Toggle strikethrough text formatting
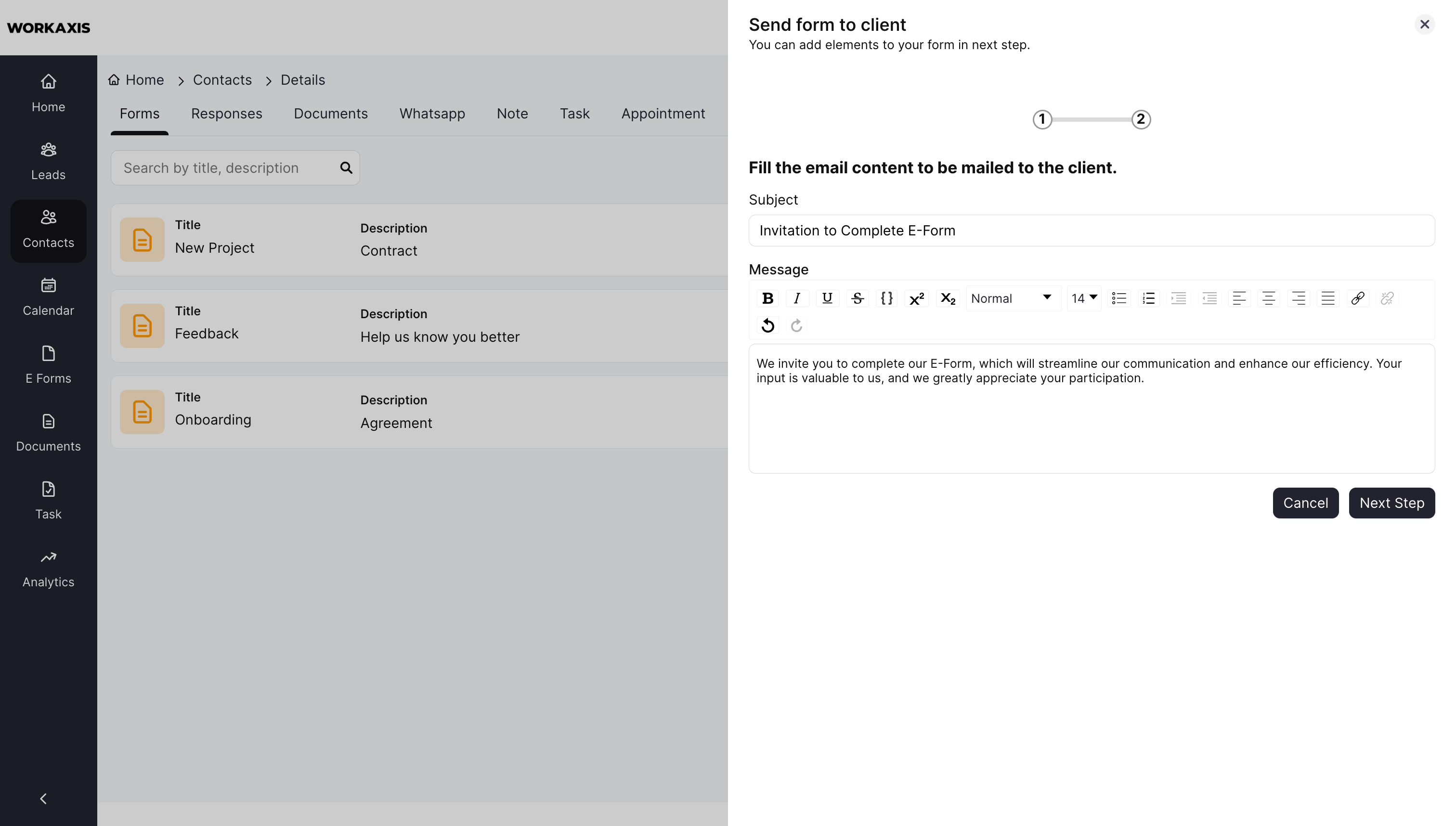The image size is (1456, 826). (857, 298)
